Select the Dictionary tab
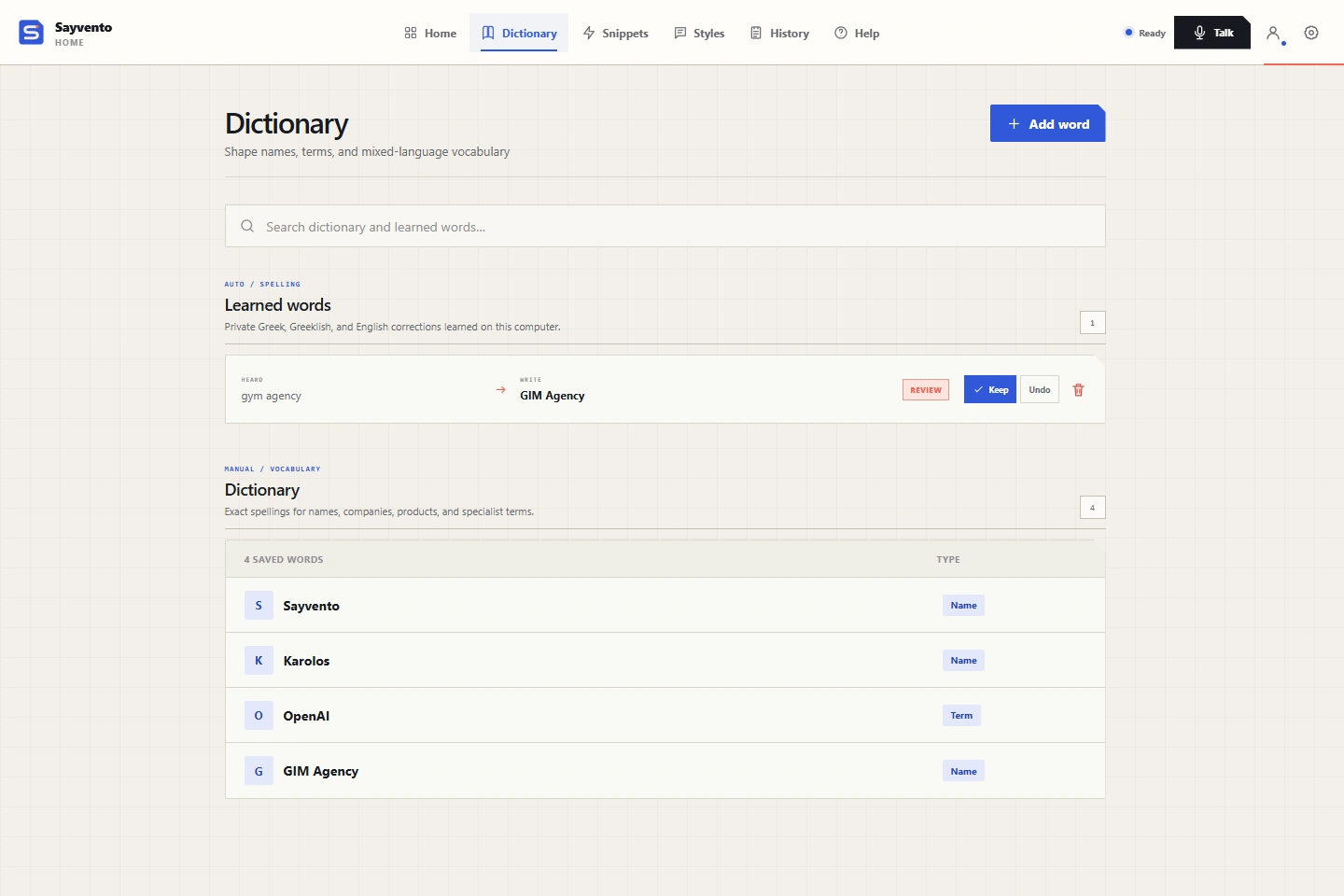Viewport: 1344px width, 896px height. click(519, 33)
